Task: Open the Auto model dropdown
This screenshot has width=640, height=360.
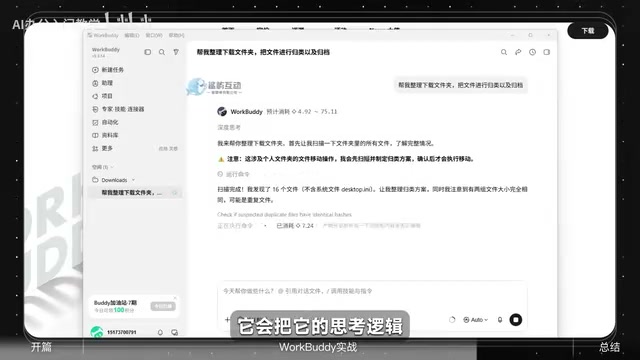Action: [x=476, y=320]
